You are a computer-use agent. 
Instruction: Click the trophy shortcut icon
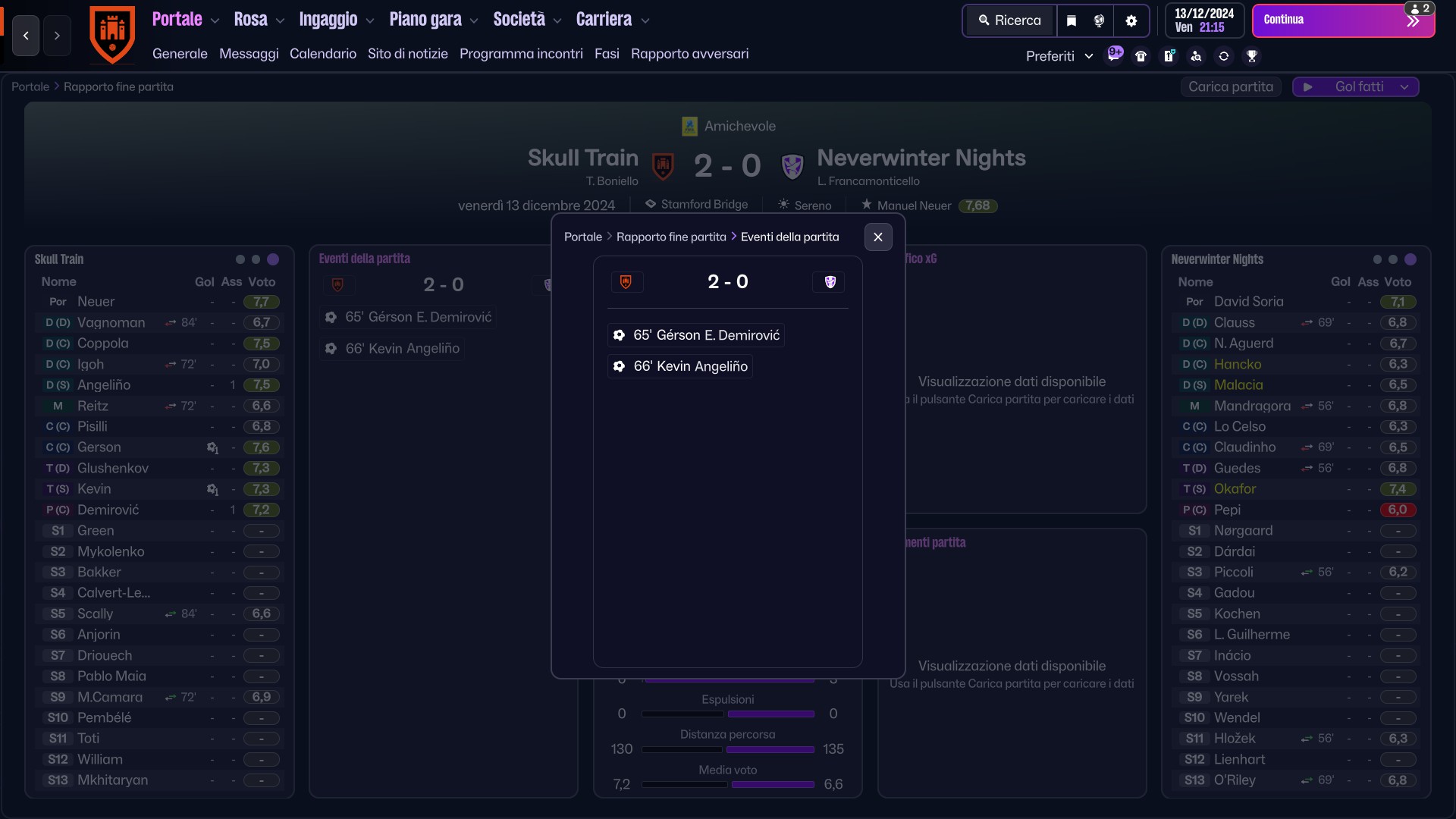pyautogui.click(x=1252, y=56)
